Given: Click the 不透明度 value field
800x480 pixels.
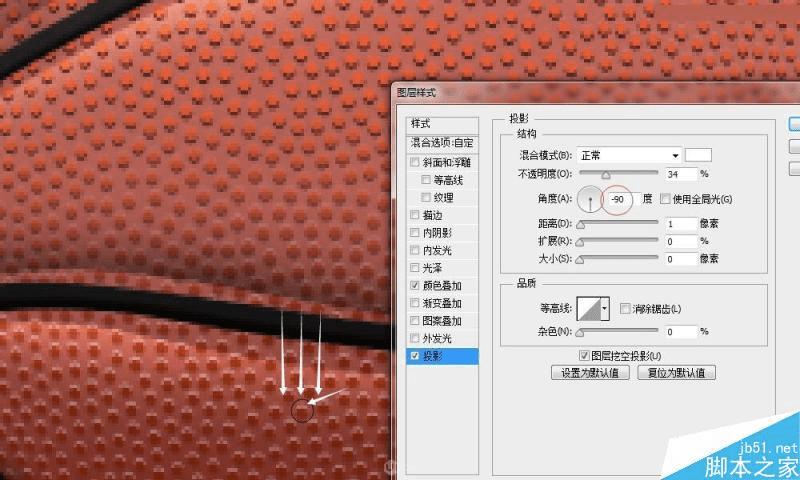Looking at the screenshot, I should click(681, 174).
